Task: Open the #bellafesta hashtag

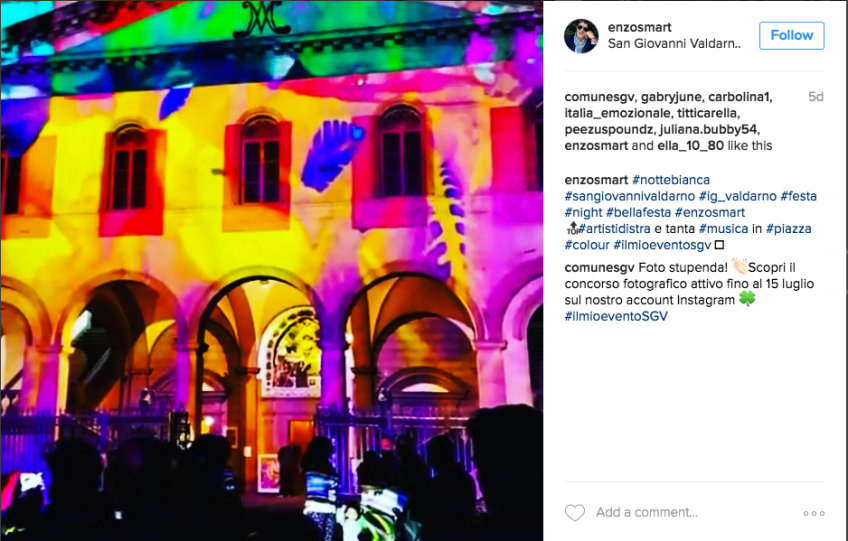Action: pyautogui.click(x=638, y=212)
